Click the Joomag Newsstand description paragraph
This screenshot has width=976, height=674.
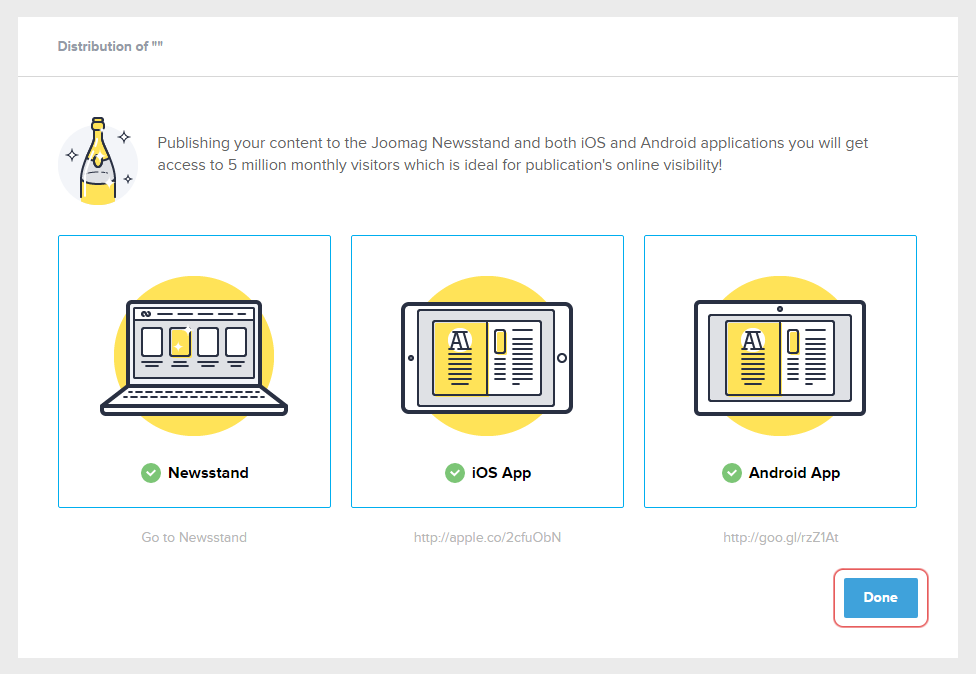click(x=512, y=154)
